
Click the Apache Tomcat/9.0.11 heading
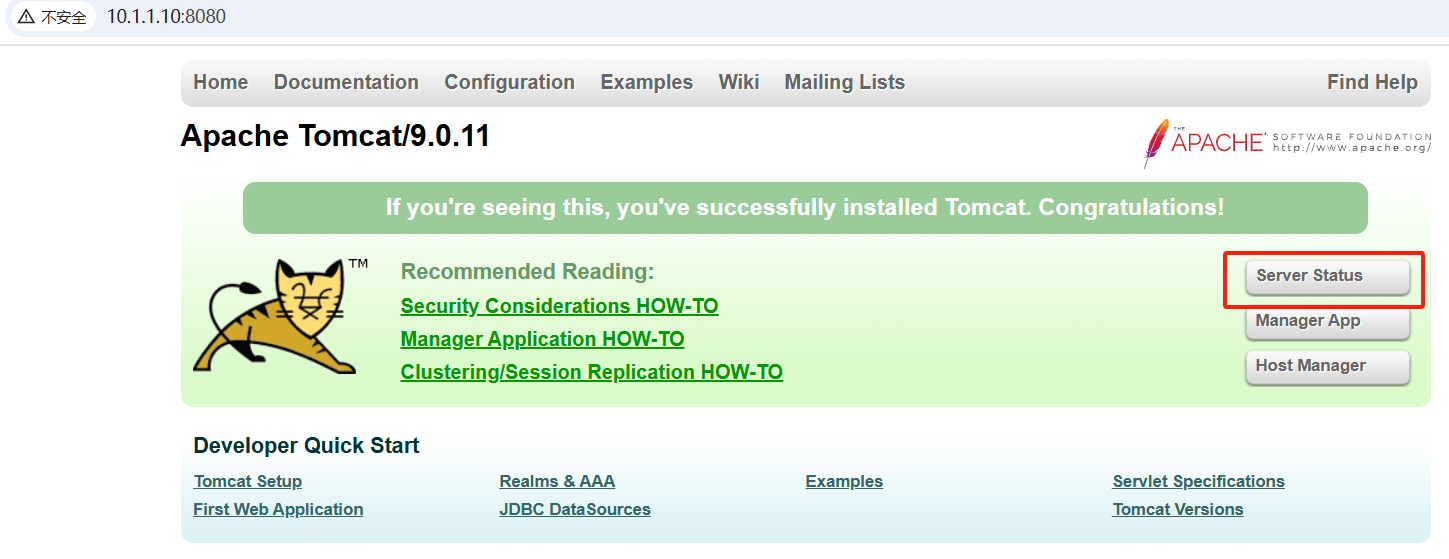[x=335, y=136]
